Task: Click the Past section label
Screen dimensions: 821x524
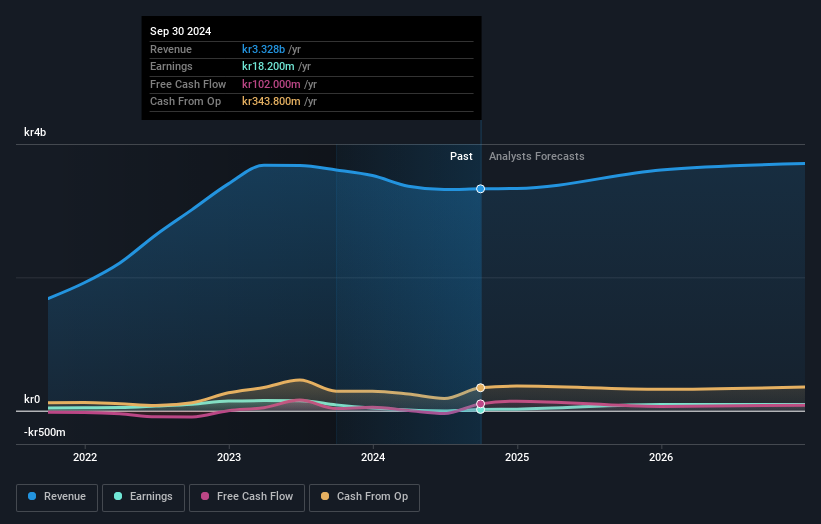Action: tap(461, 157)
